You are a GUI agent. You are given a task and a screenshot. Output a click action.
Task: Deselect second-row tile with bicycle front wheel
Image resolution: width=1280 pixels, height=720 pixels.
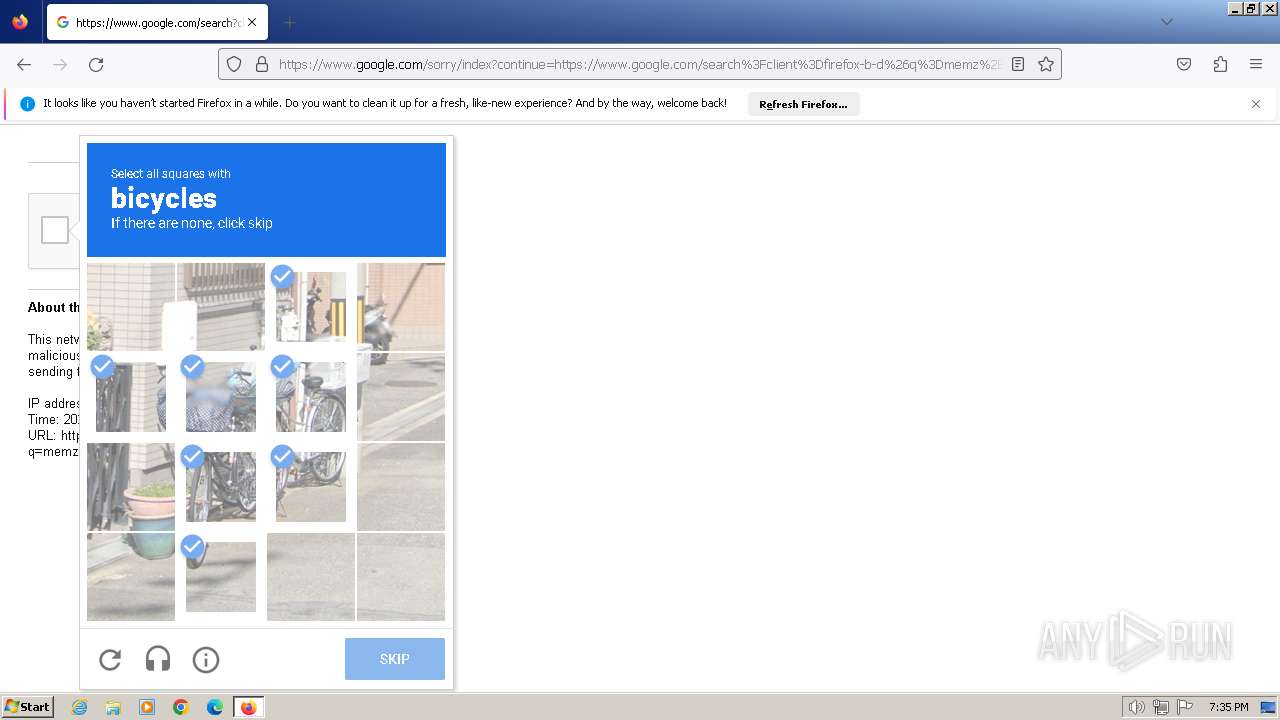tap(311, 397)
